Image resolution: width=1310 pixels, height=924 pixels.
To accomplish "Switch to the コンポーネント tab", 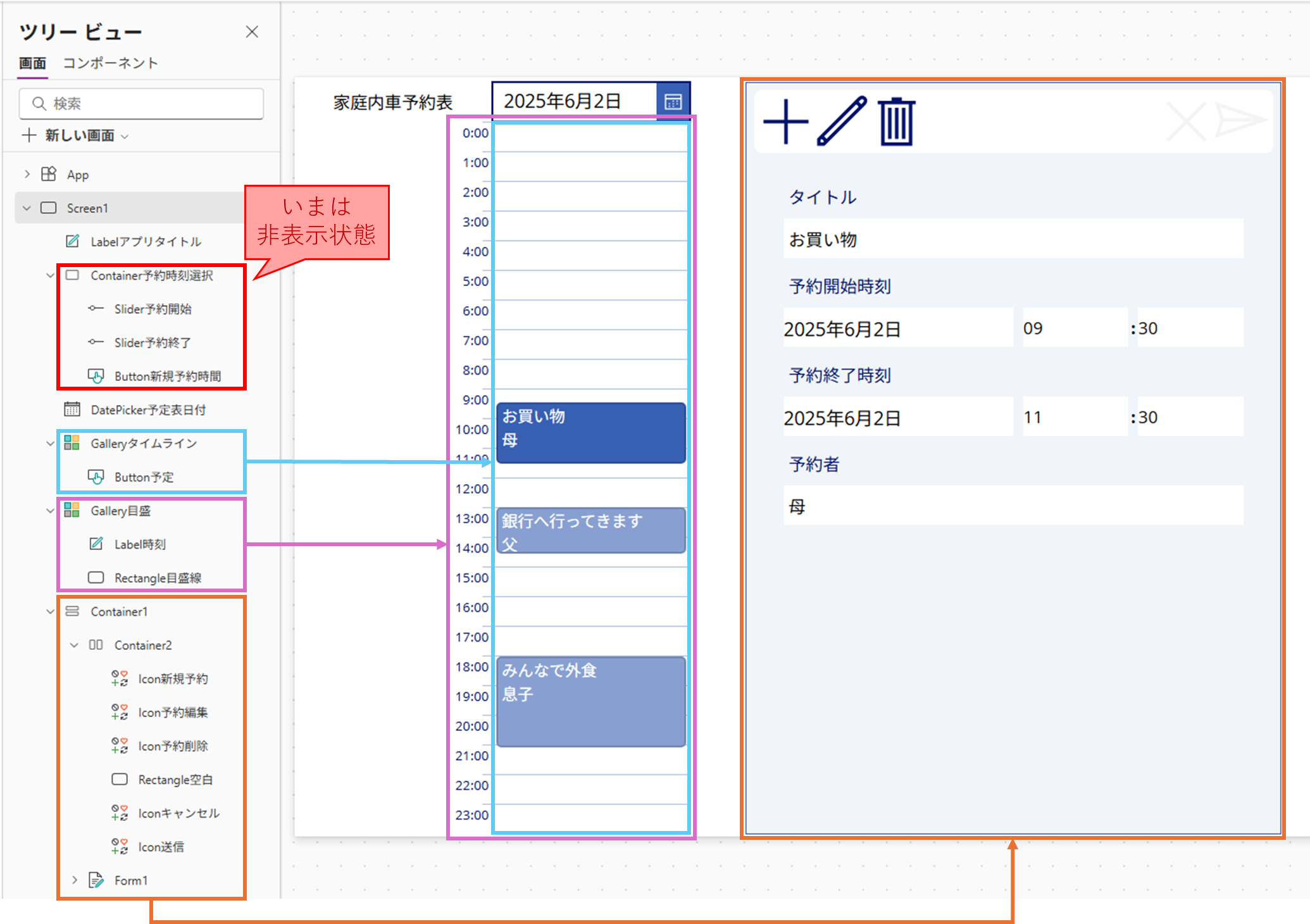I will click(x=110, y=63).
